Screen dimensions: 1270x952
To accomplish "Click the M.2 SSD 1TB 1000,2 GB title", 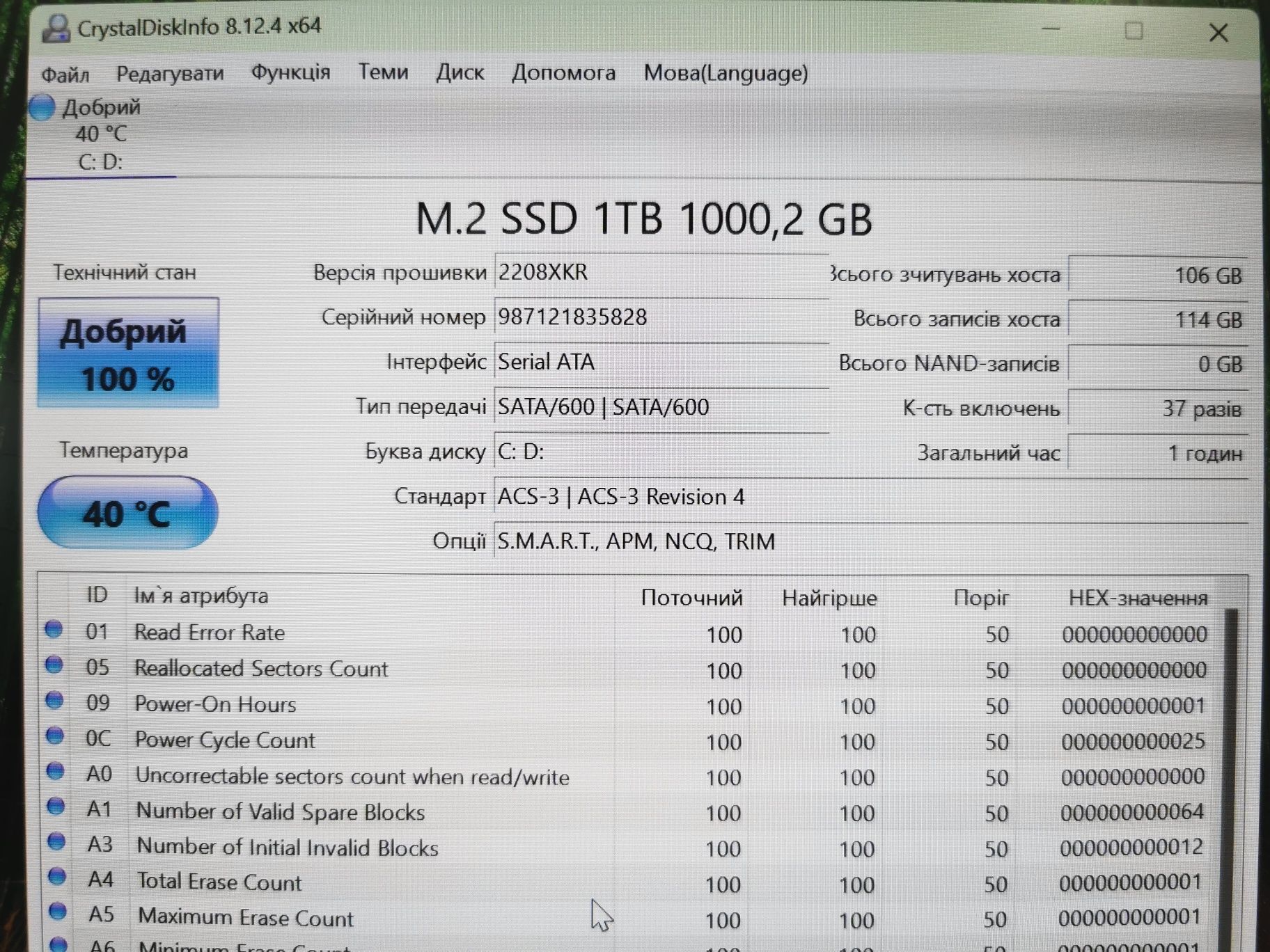I will point(643,219).
